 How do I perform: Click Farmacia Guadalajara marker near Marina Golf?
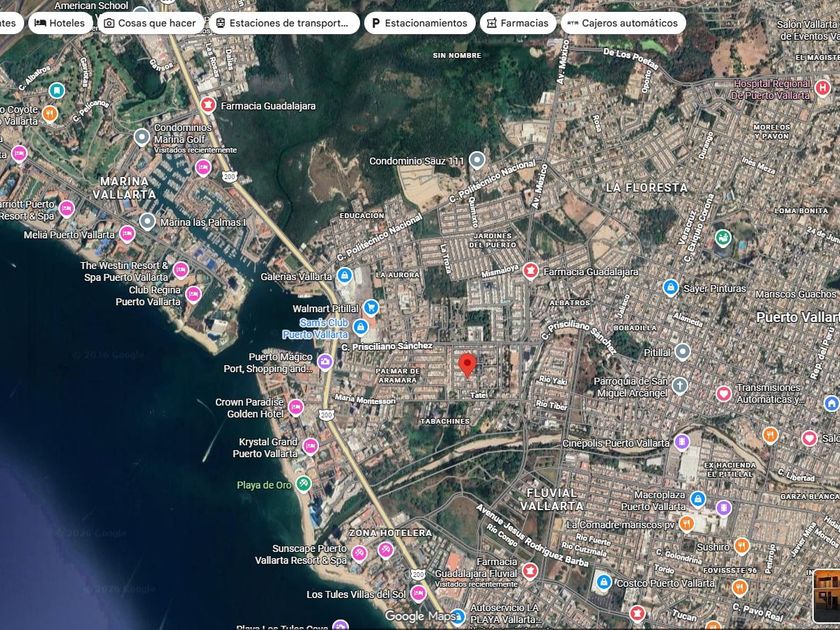point(208,104)
